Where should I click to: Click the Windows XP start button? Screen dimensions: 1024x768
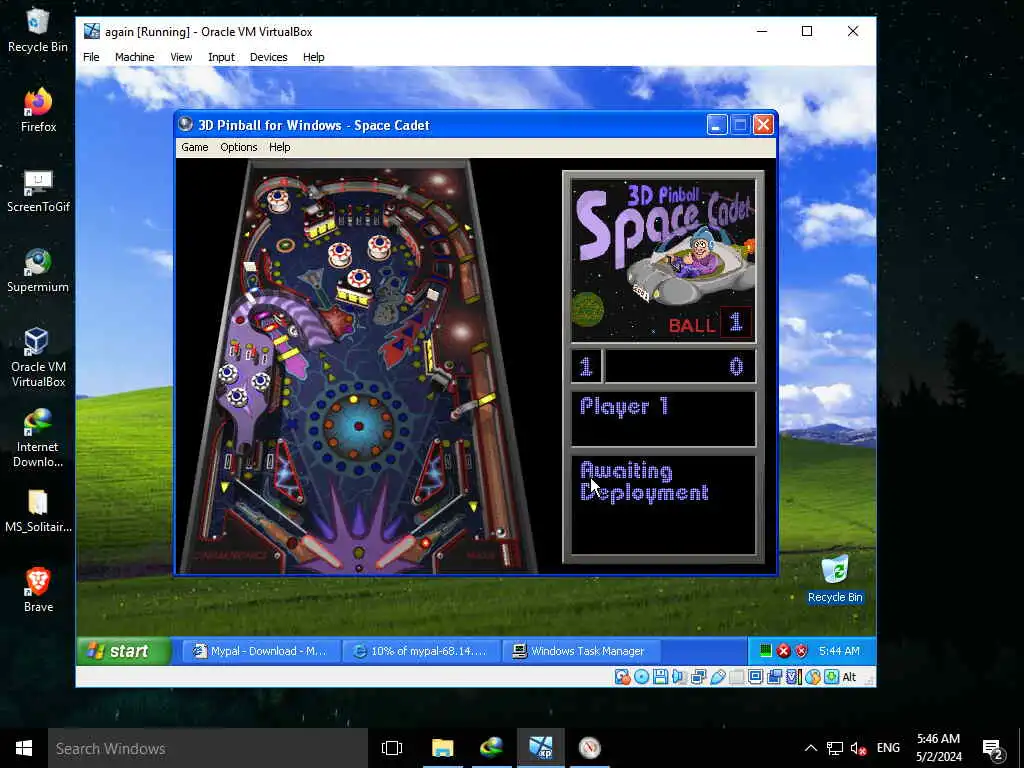click(x=124, y=650)
